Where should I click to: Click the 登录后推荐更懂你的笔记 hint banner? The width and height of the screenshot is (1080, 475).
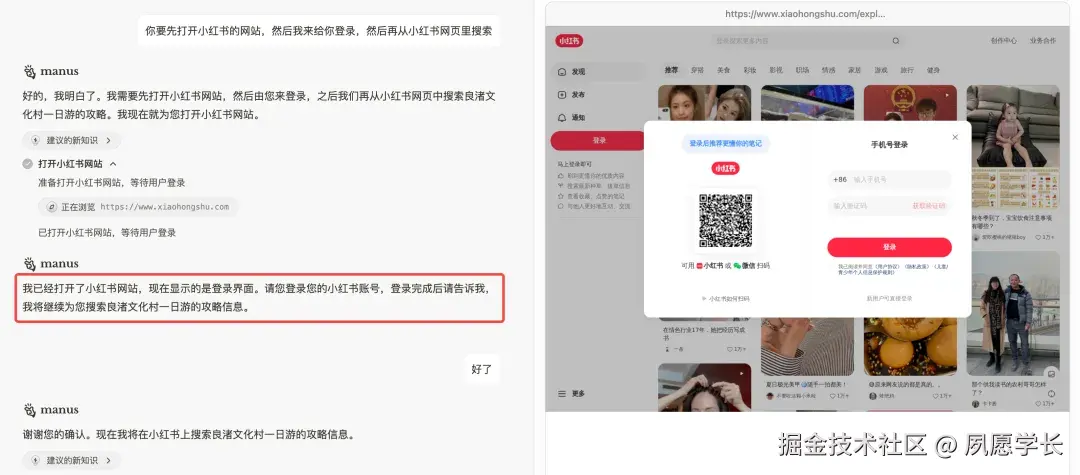pos(725,143)
